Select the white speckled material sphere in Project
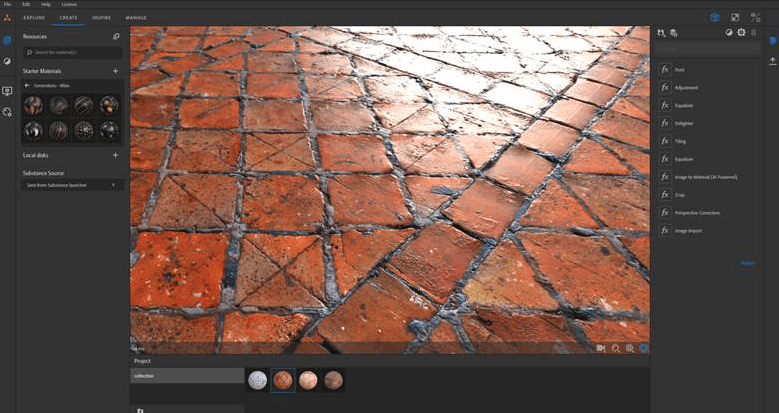This screenshot has height=413, width=779. pos(257,380)
